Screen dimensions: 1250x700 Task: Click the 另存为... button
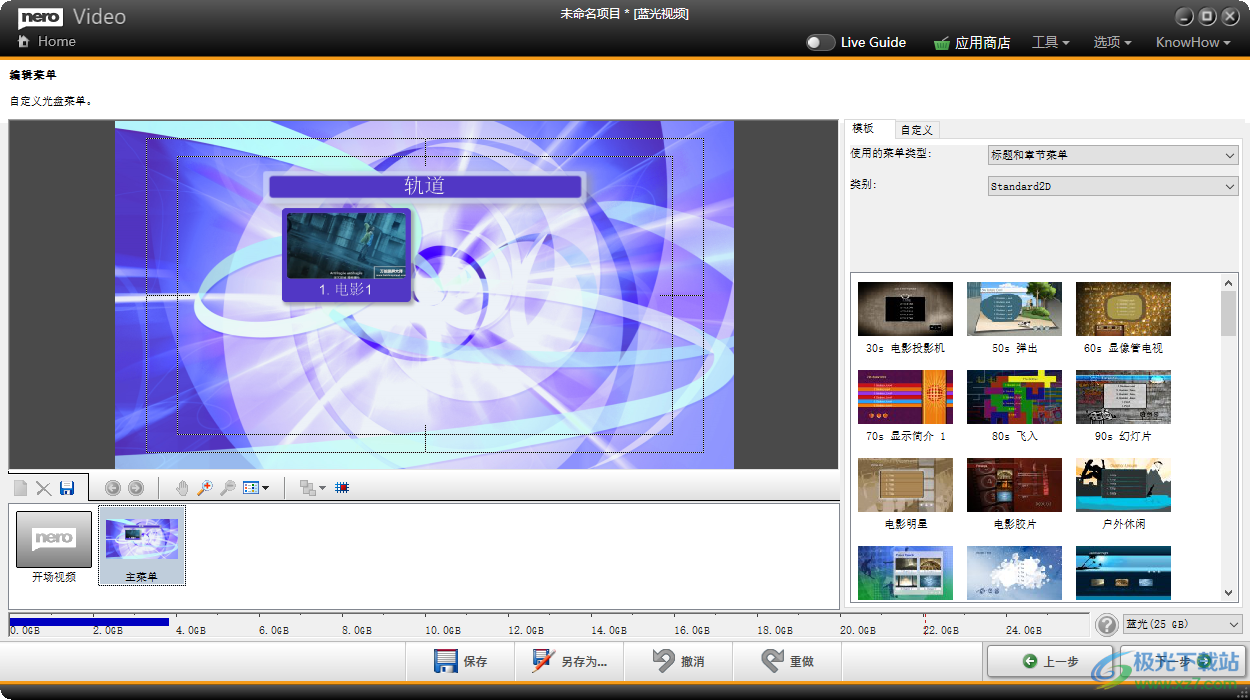point(569,661)
